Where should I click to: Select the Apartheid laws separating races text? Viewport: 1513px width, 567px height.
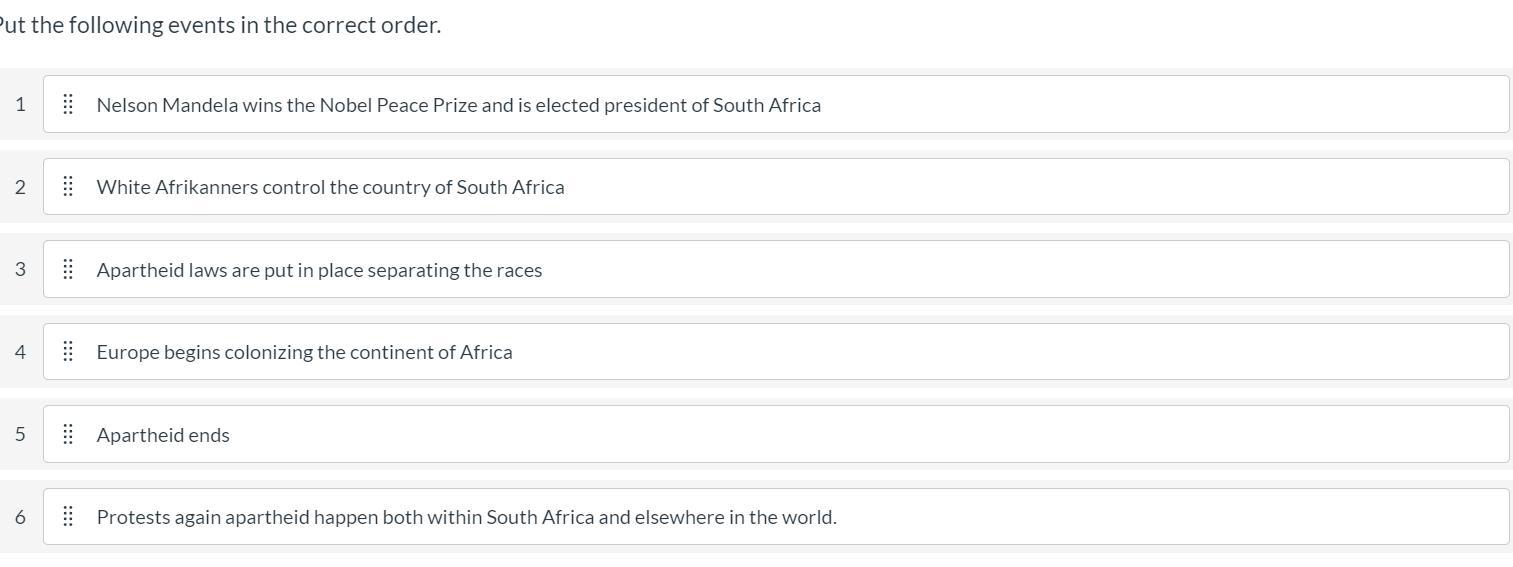click(319, 270)
